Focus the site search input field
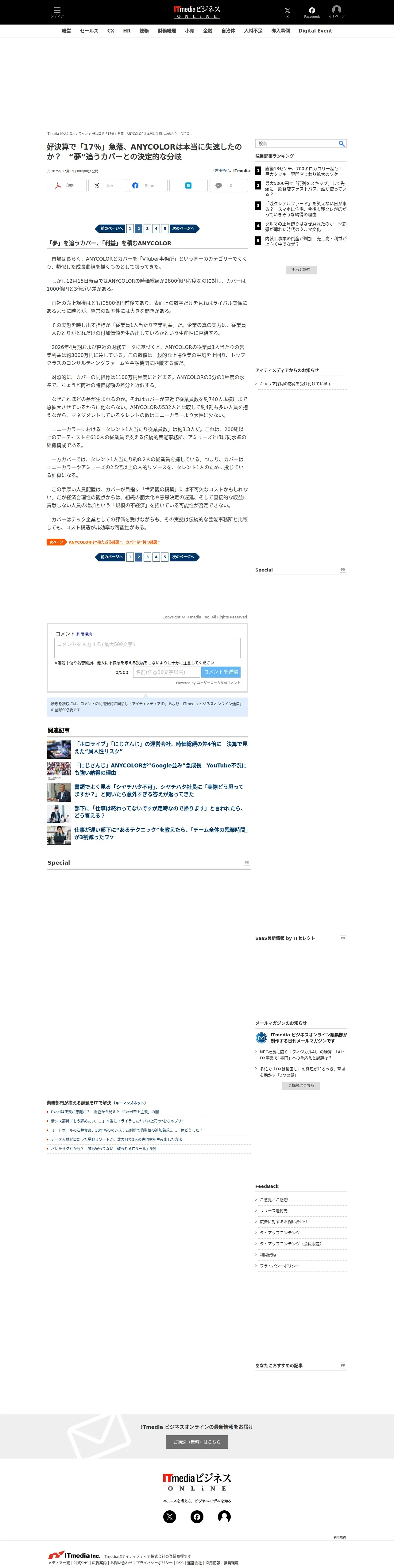This screenshot has height=1568, width=394. 296,144
